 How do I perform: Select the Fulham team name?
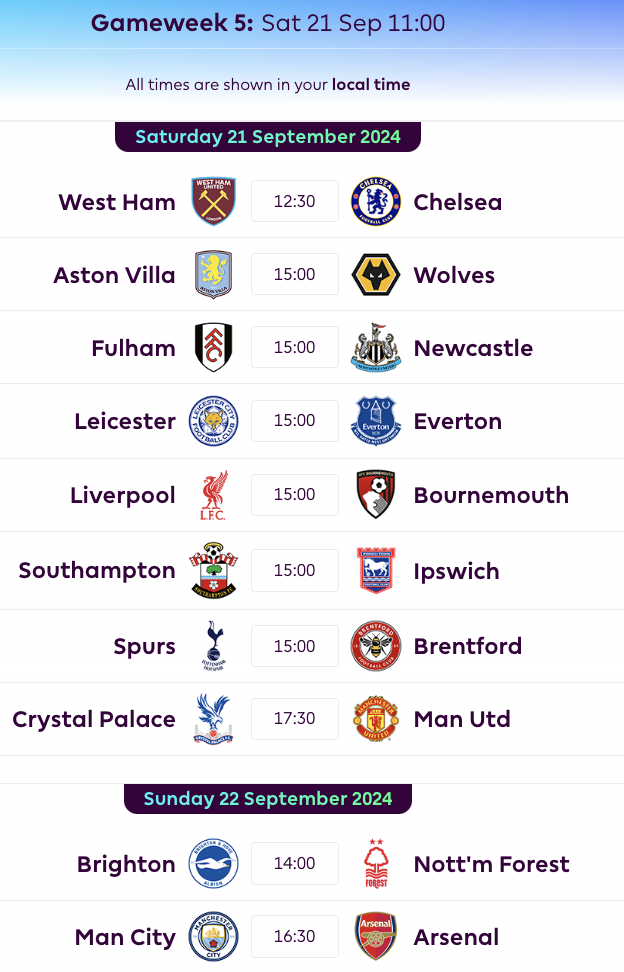133,347
